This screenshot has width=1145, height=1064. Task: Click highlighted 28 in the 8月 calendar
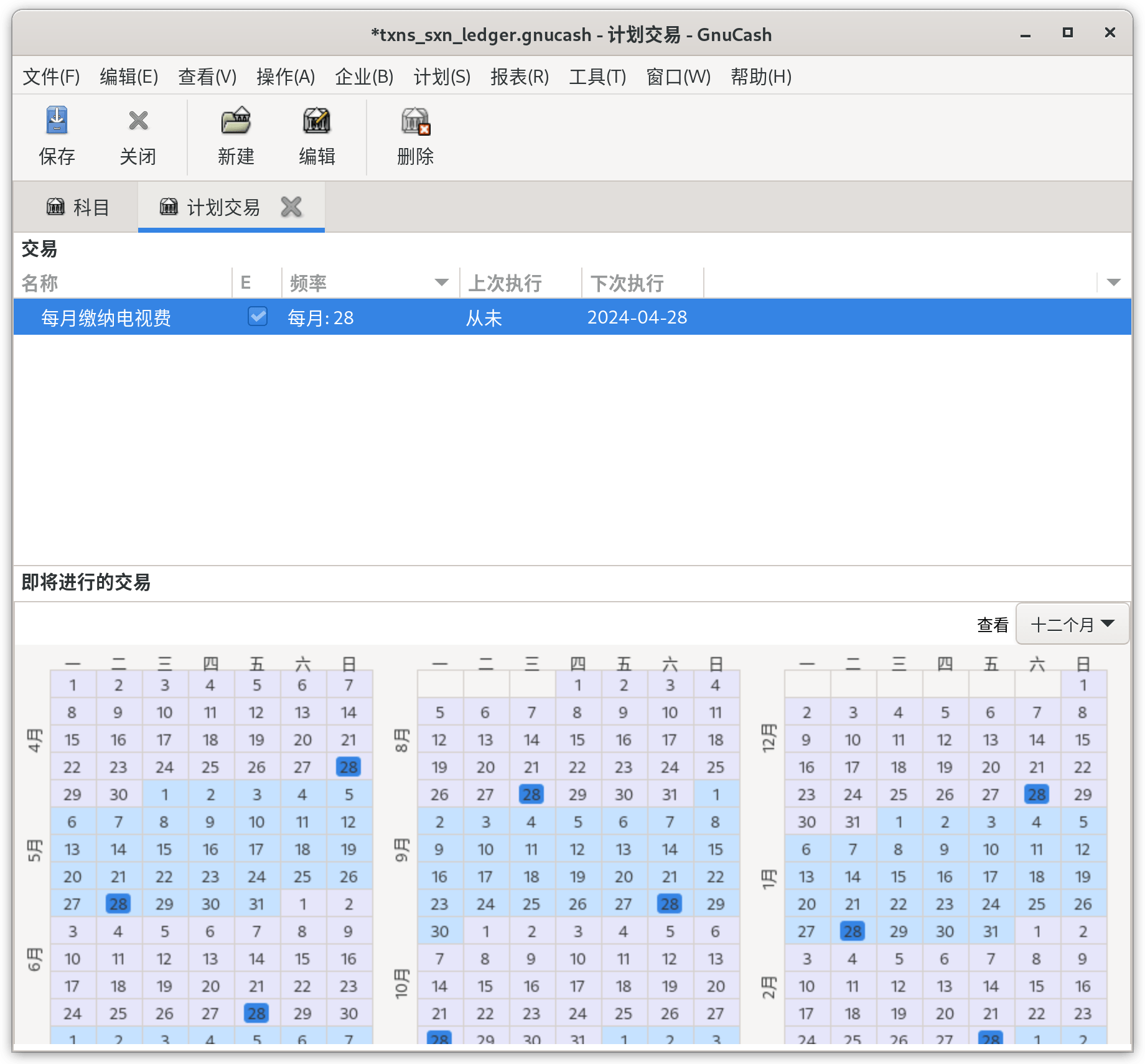click(x=531, y=794)
